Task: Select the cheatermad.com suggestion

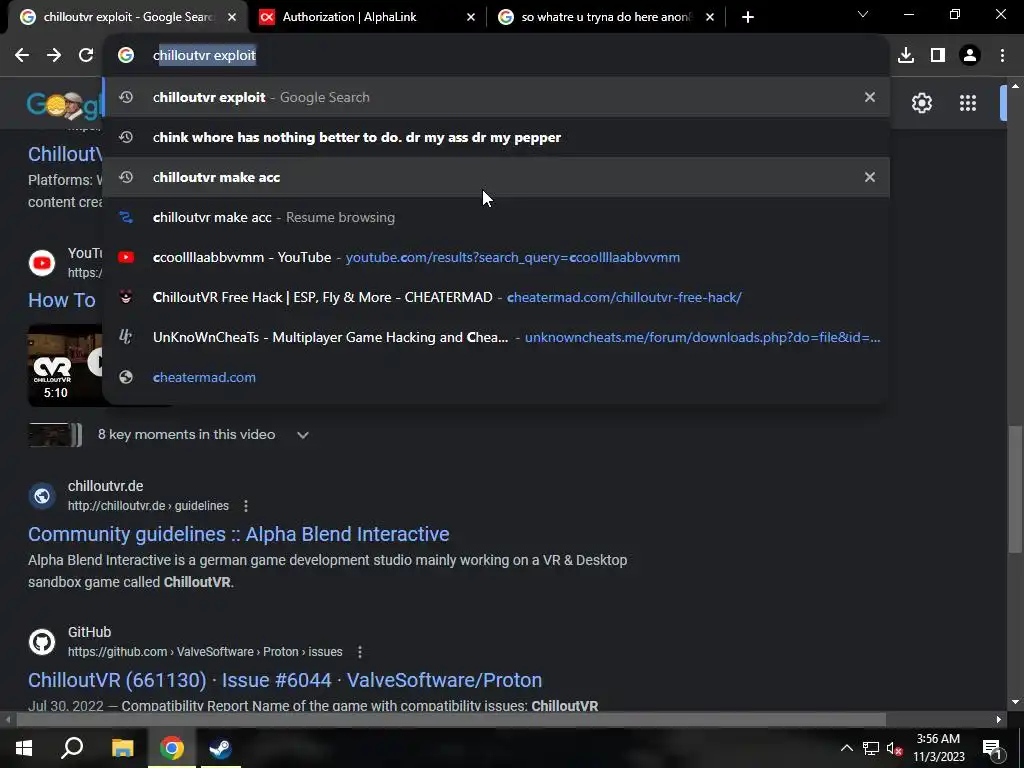Action: tap(496, 377)
